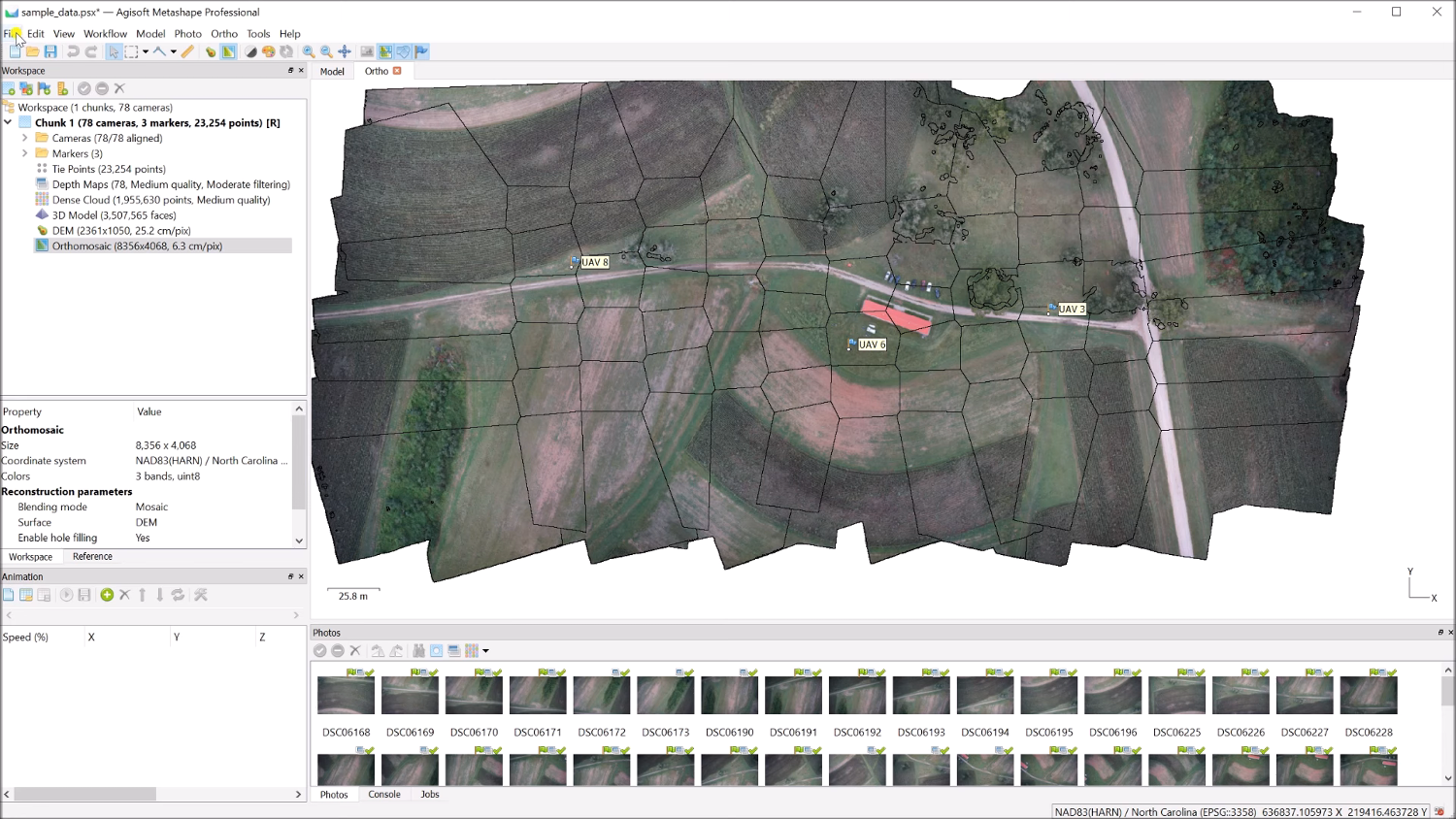Click Add scale bar icon in Workspace

tap(62, 88)
